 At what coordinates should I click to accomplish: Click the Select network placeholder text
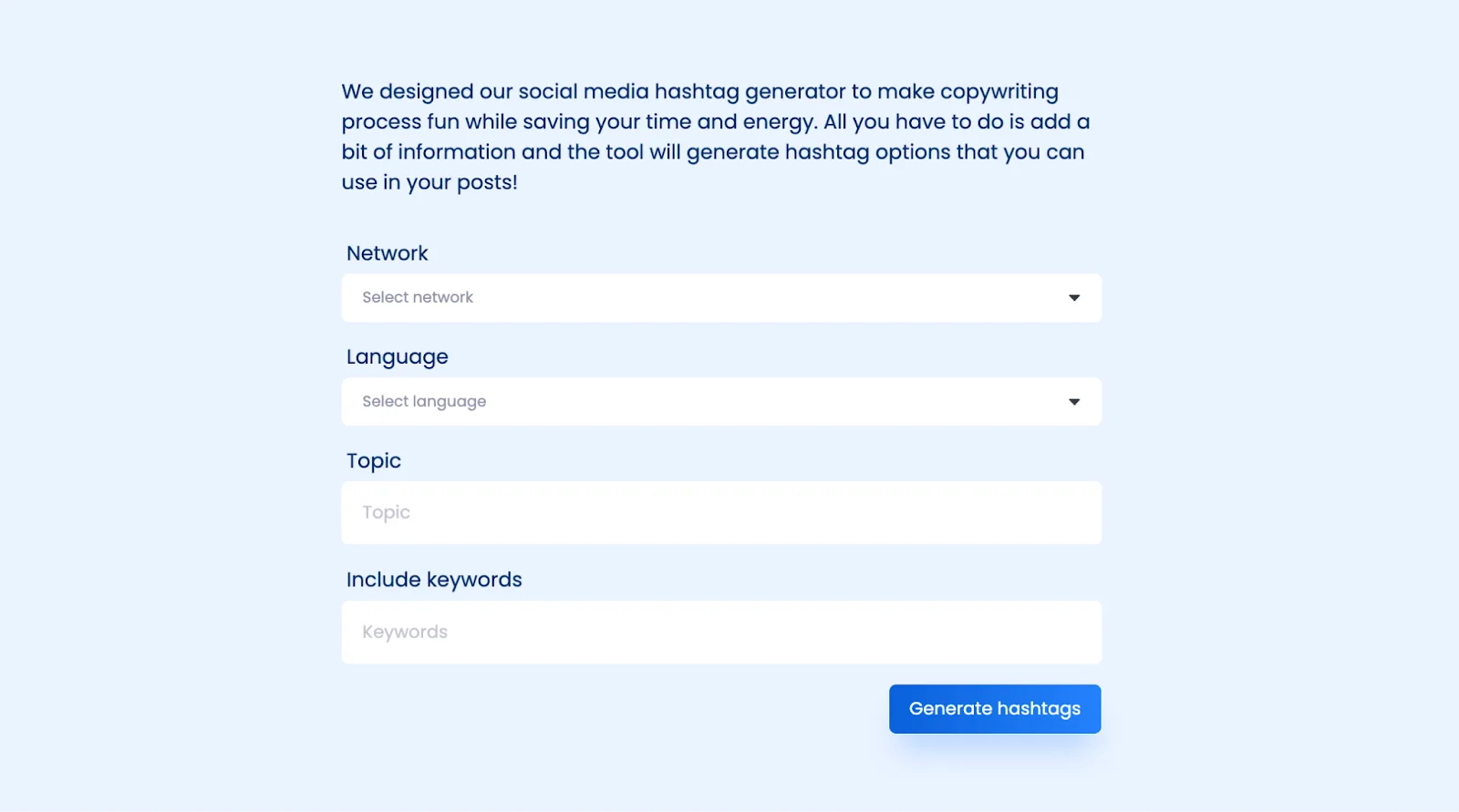(418, 297)
